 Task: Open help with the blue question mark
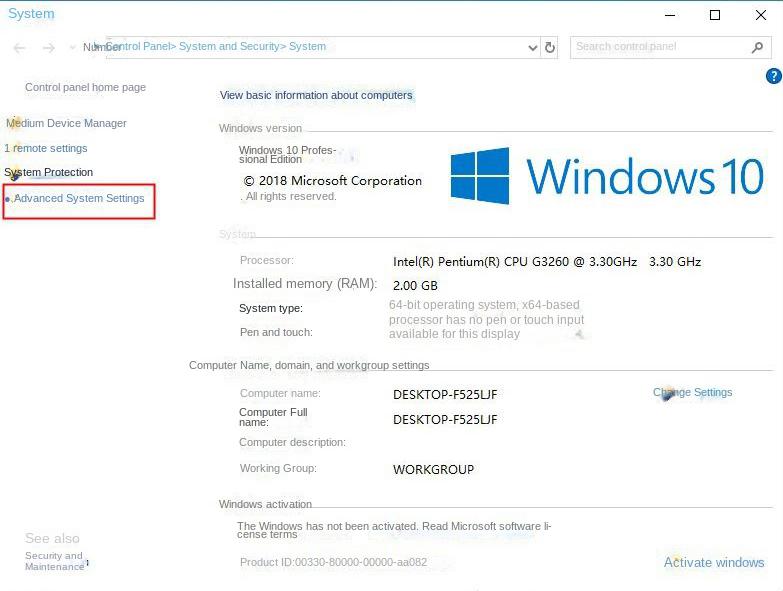(774, 76)
